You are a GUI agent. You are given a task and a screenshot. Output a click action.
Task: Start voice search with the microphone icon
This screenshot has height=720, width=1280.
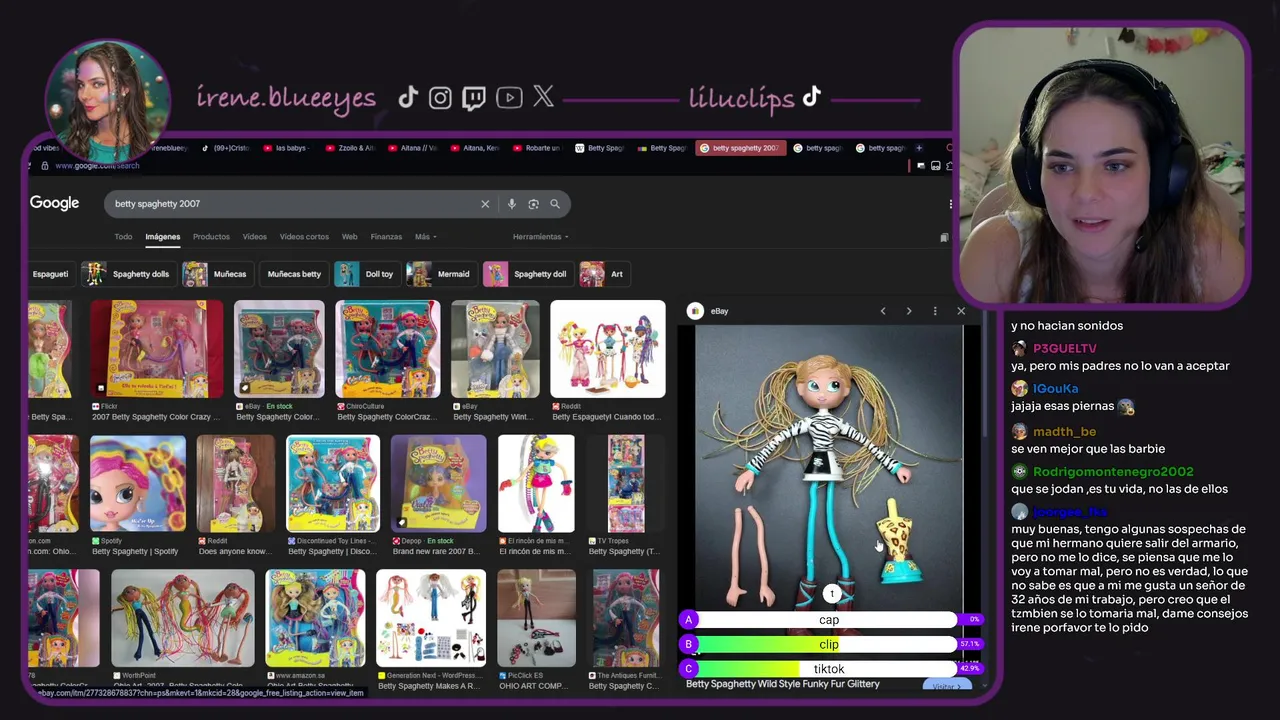pos(511,204)
